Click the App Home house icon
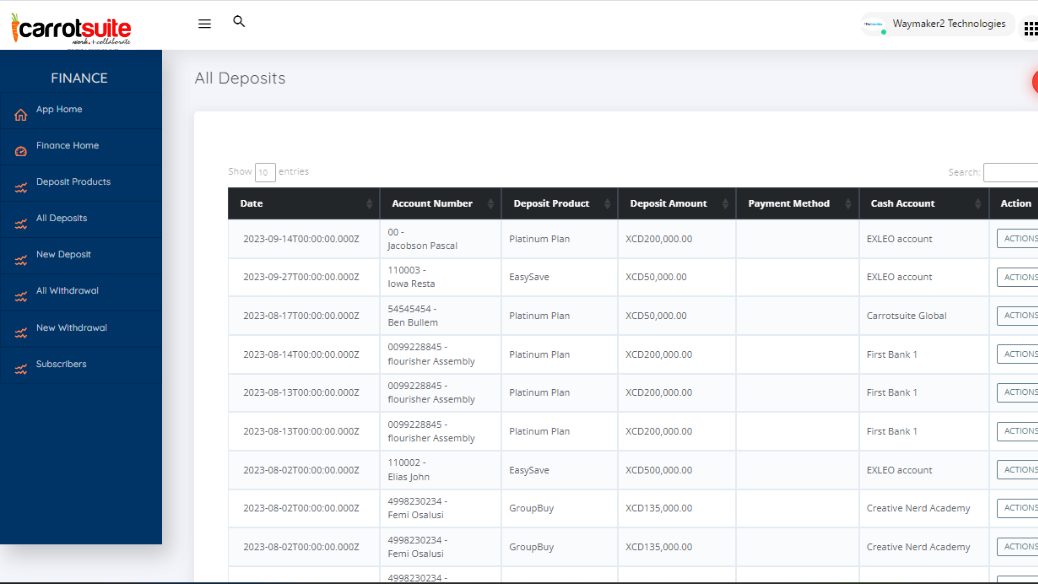 click(21, 115)
